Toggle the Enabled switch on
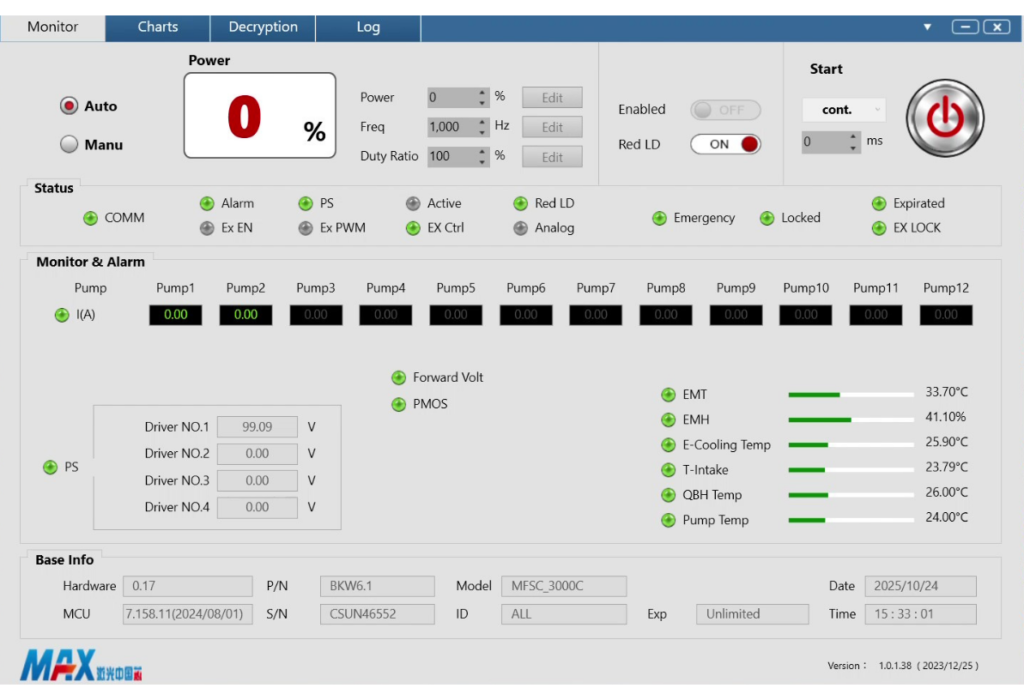 pyautogui.click(x=726, y=110)
